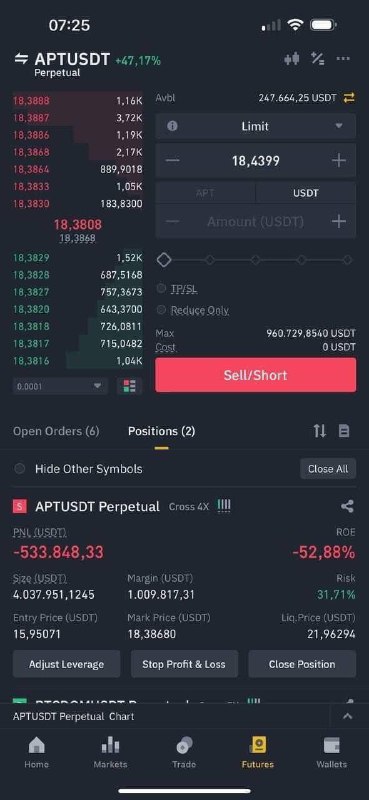Enable the Reduce Only option
Image resolution: width=369 pixels, height=800 pixels.
[192, 310]
